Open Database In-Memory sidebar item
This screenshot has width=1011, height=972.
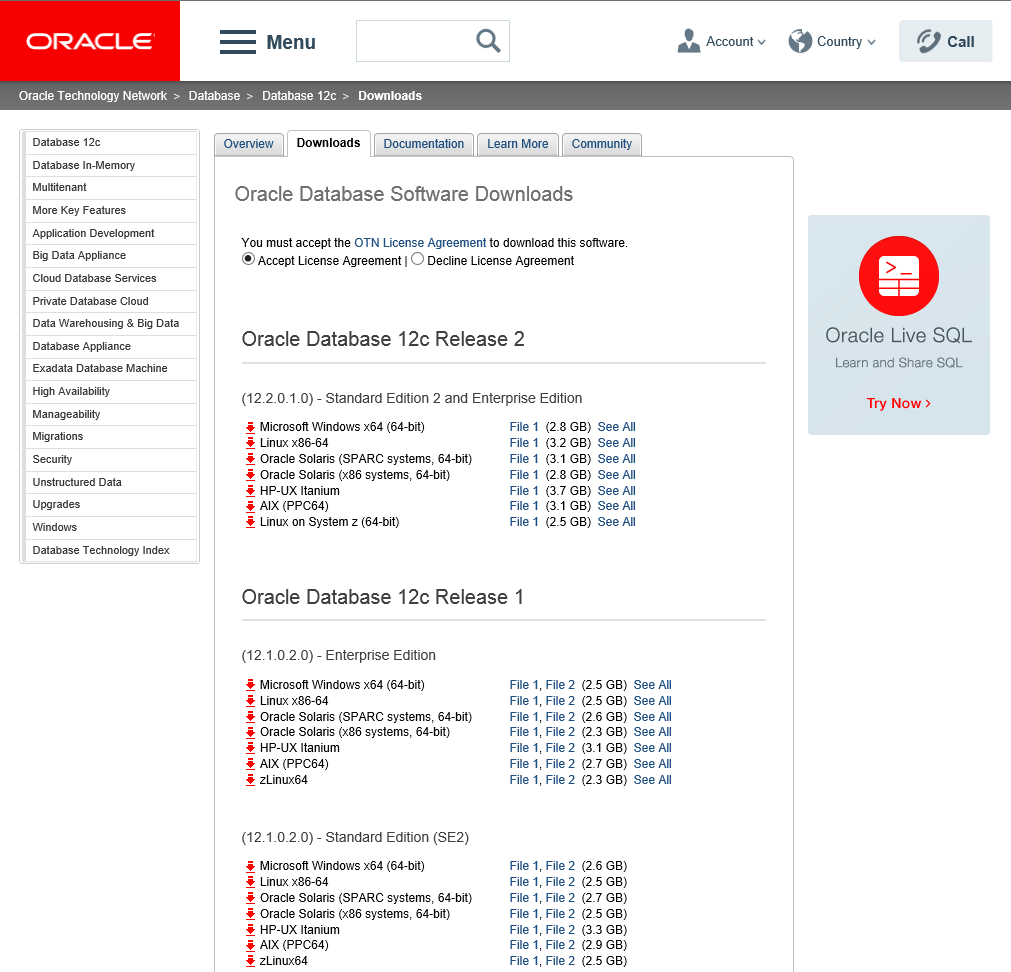point(110,165)
